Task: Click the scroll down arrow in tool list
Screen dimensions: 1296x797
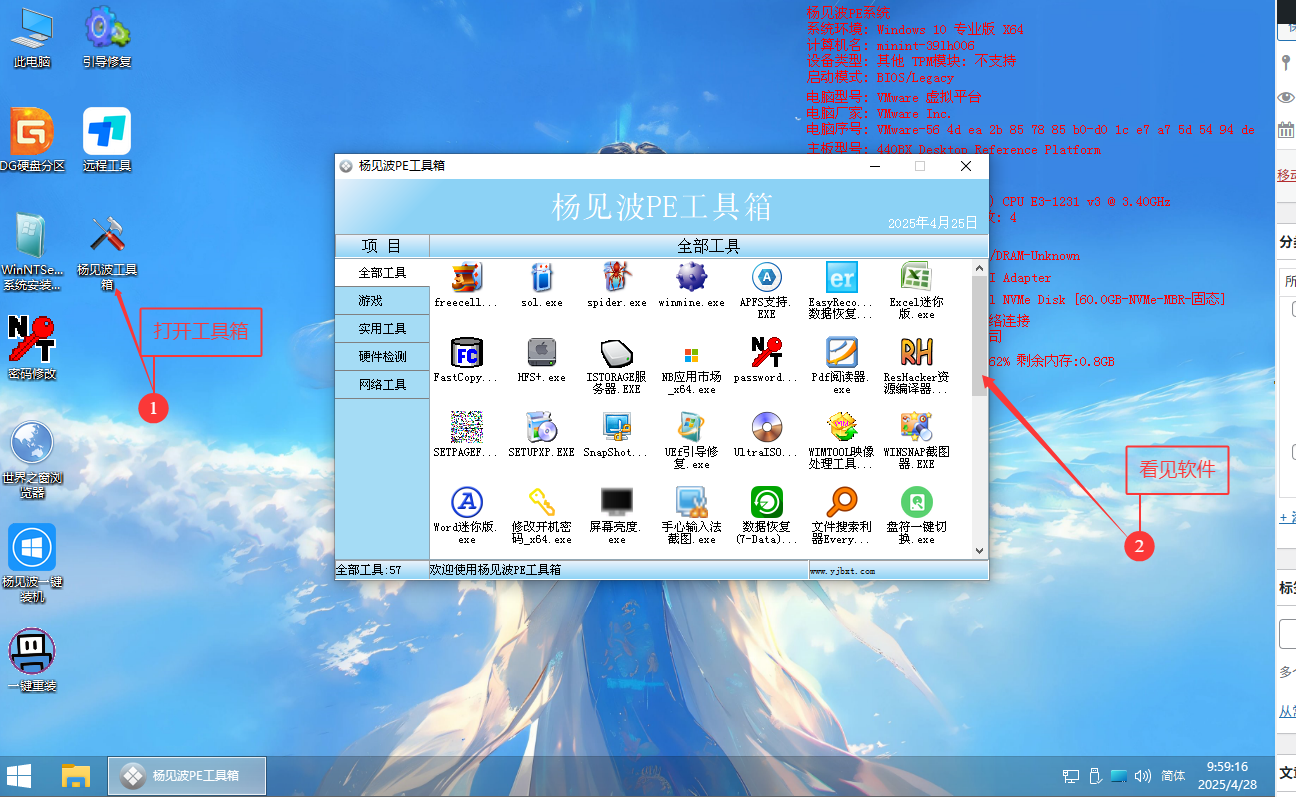Action: [x=979, y=551]
